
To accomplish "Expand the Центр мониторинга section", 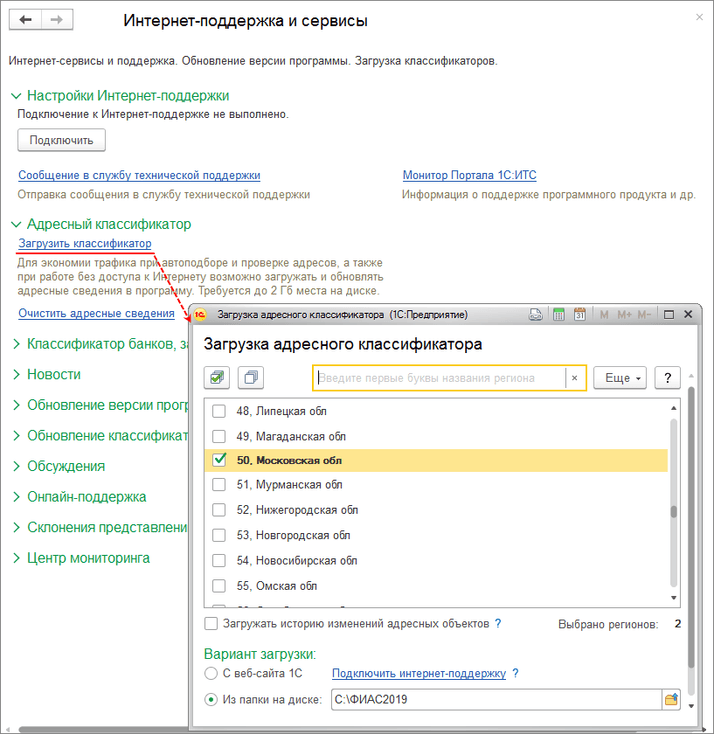I will pos(16,558).
